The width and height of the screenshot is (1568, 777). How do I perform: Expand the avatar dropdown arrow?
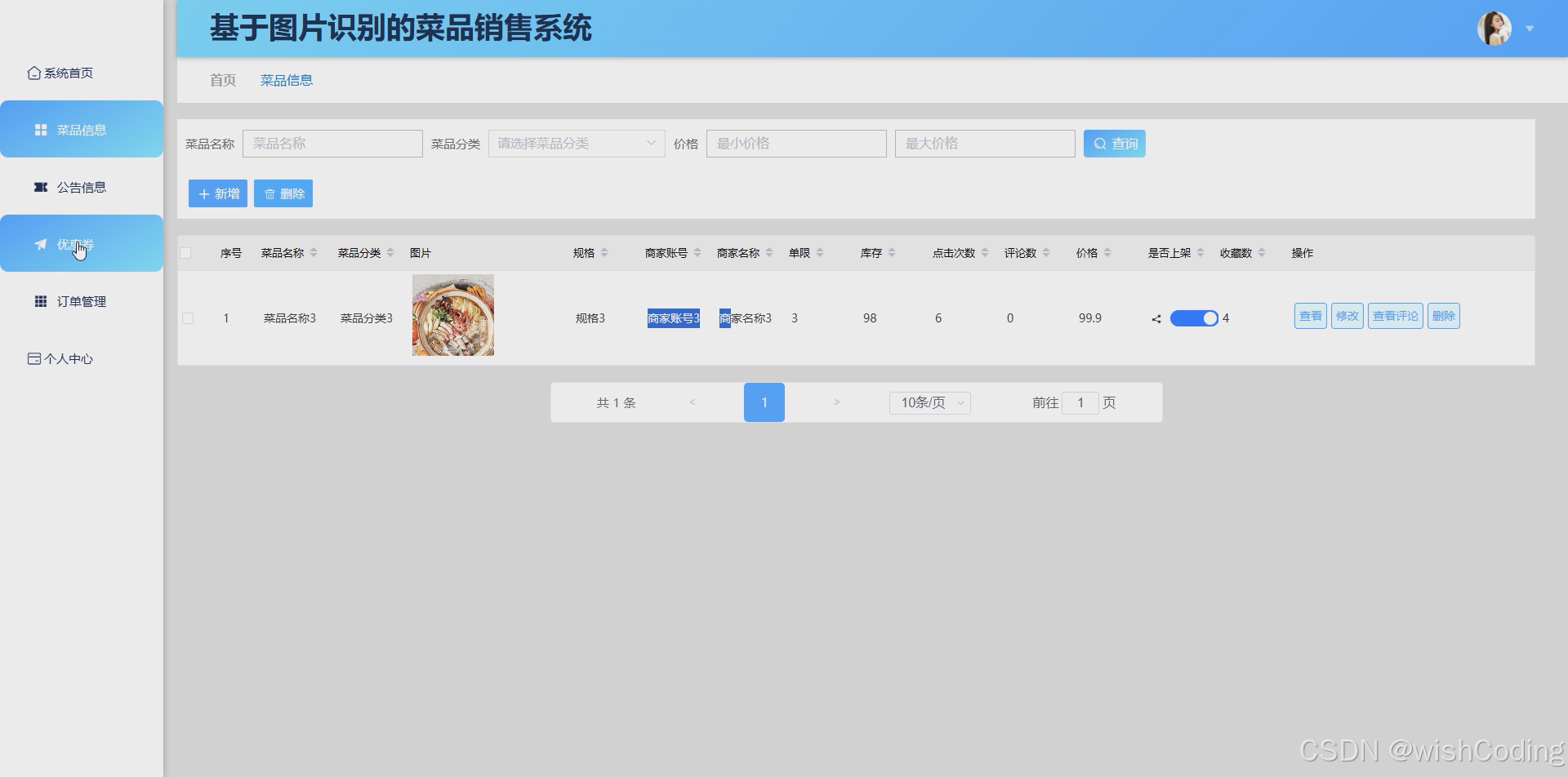click(1529, 29)
